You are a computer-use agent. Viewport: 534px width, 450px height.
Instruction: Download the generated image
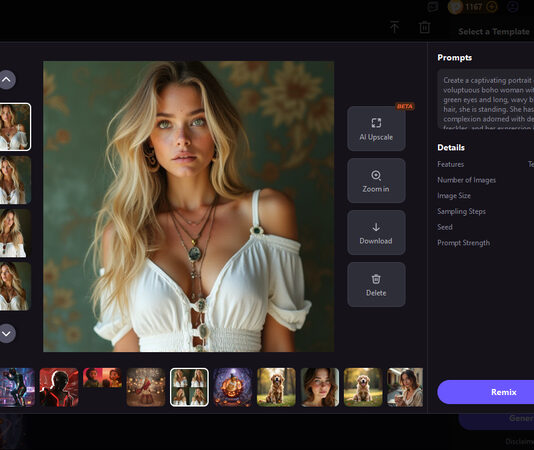pyautogui.click(x=376, y=233)
